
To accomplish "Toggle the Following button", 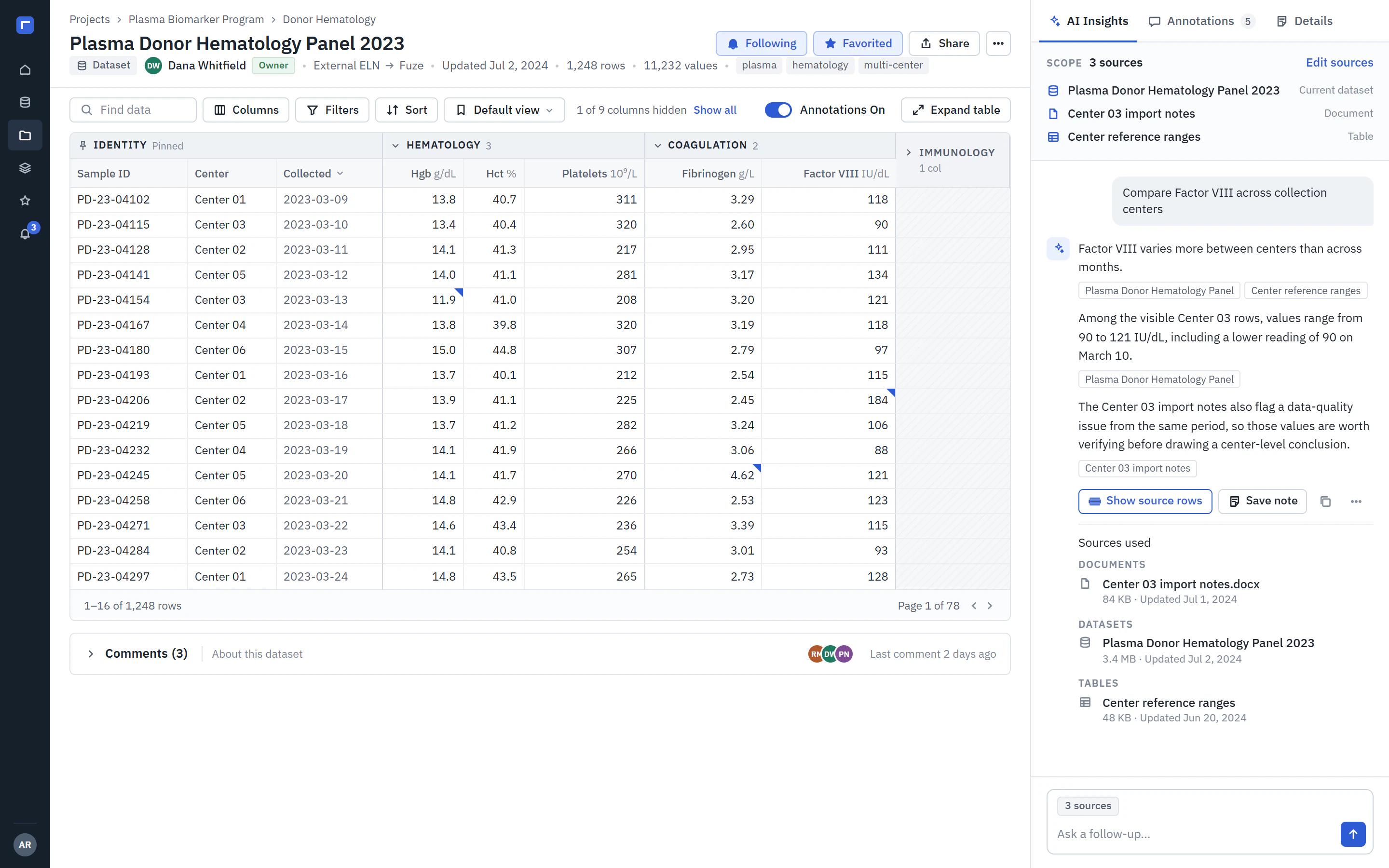I will point(761,43).
